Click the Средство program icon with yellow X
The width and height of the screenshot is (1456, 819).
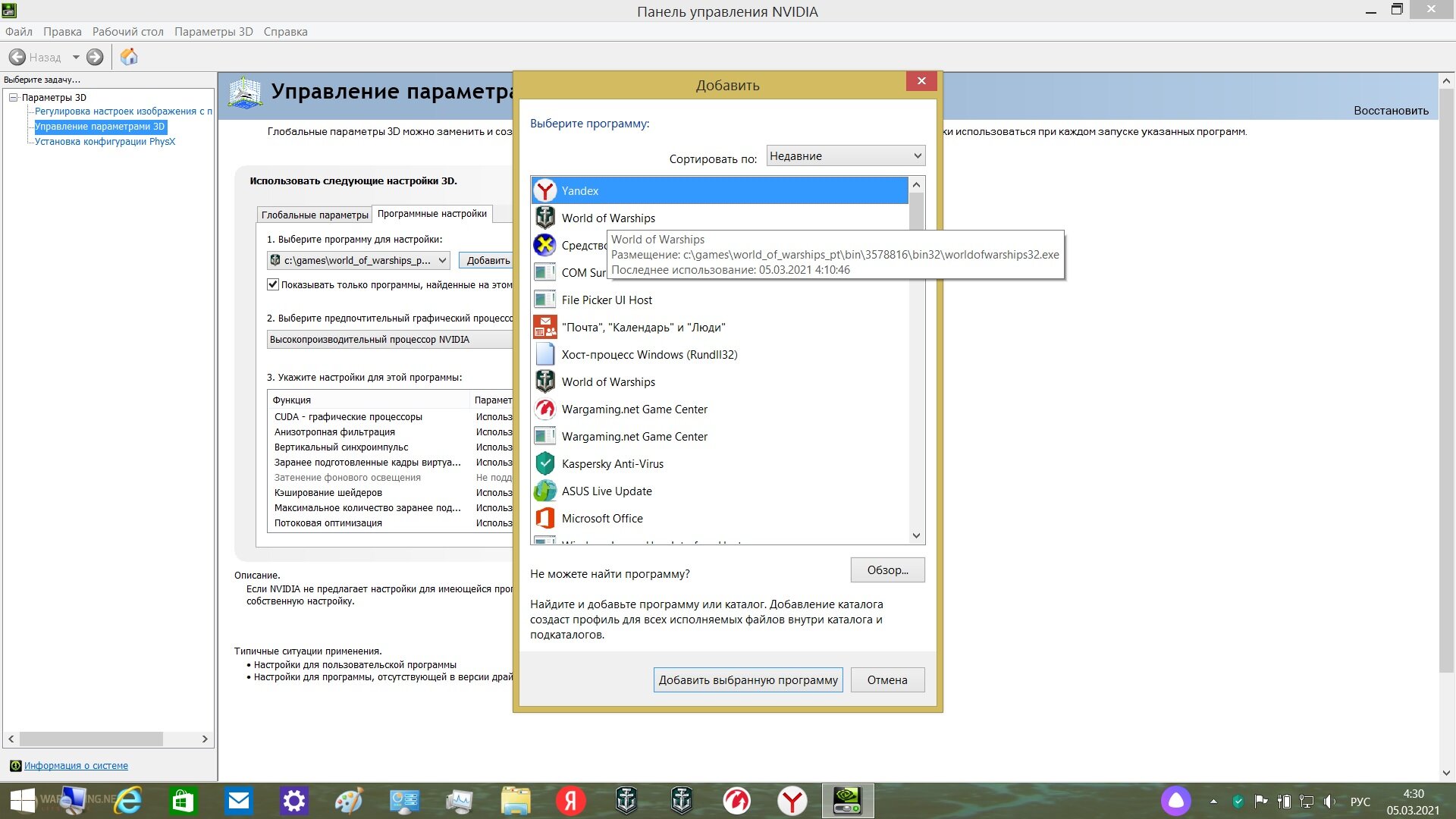(x=544, y=245)
